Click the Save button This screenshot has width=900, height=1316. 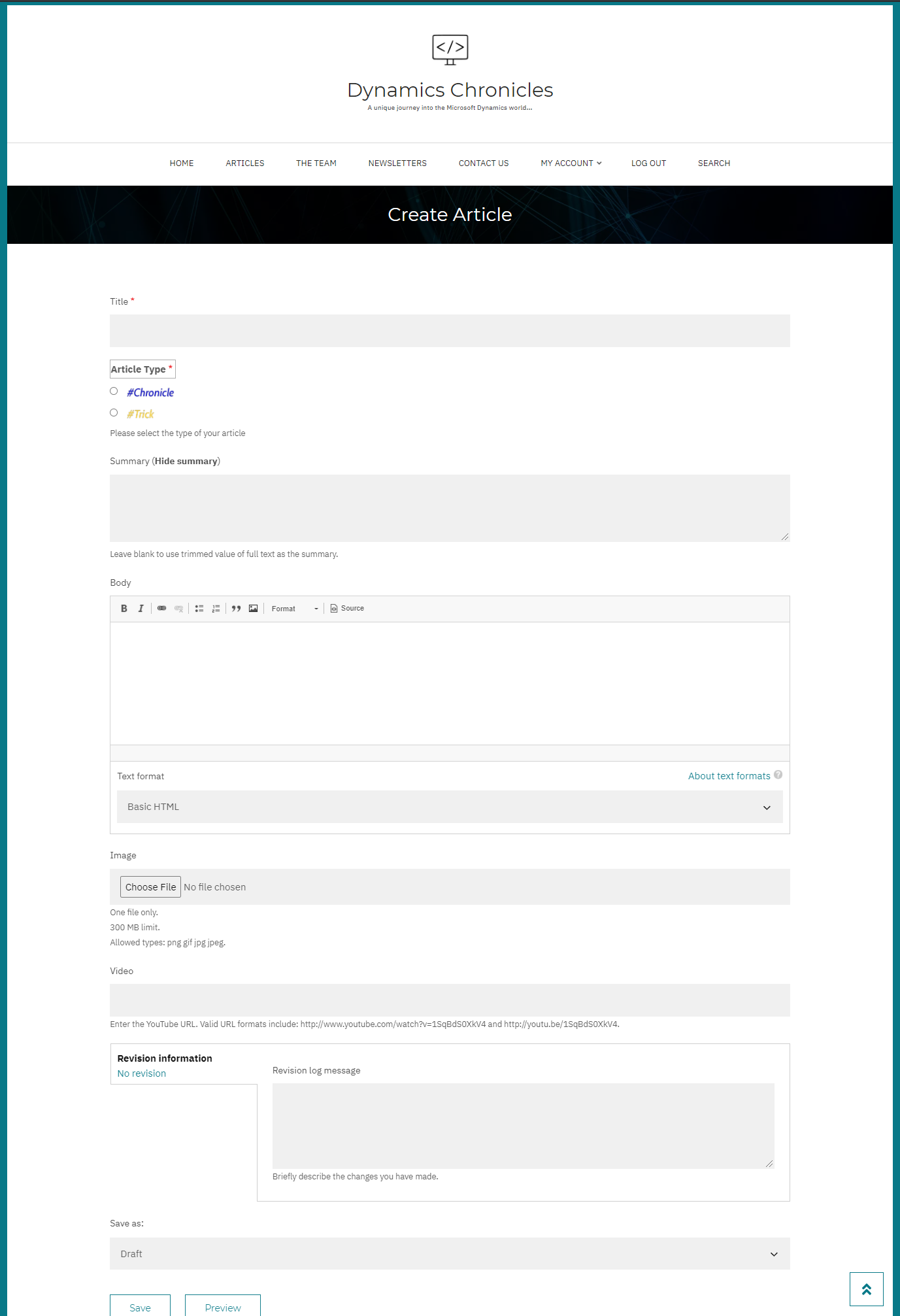(x=140, y=1307)
